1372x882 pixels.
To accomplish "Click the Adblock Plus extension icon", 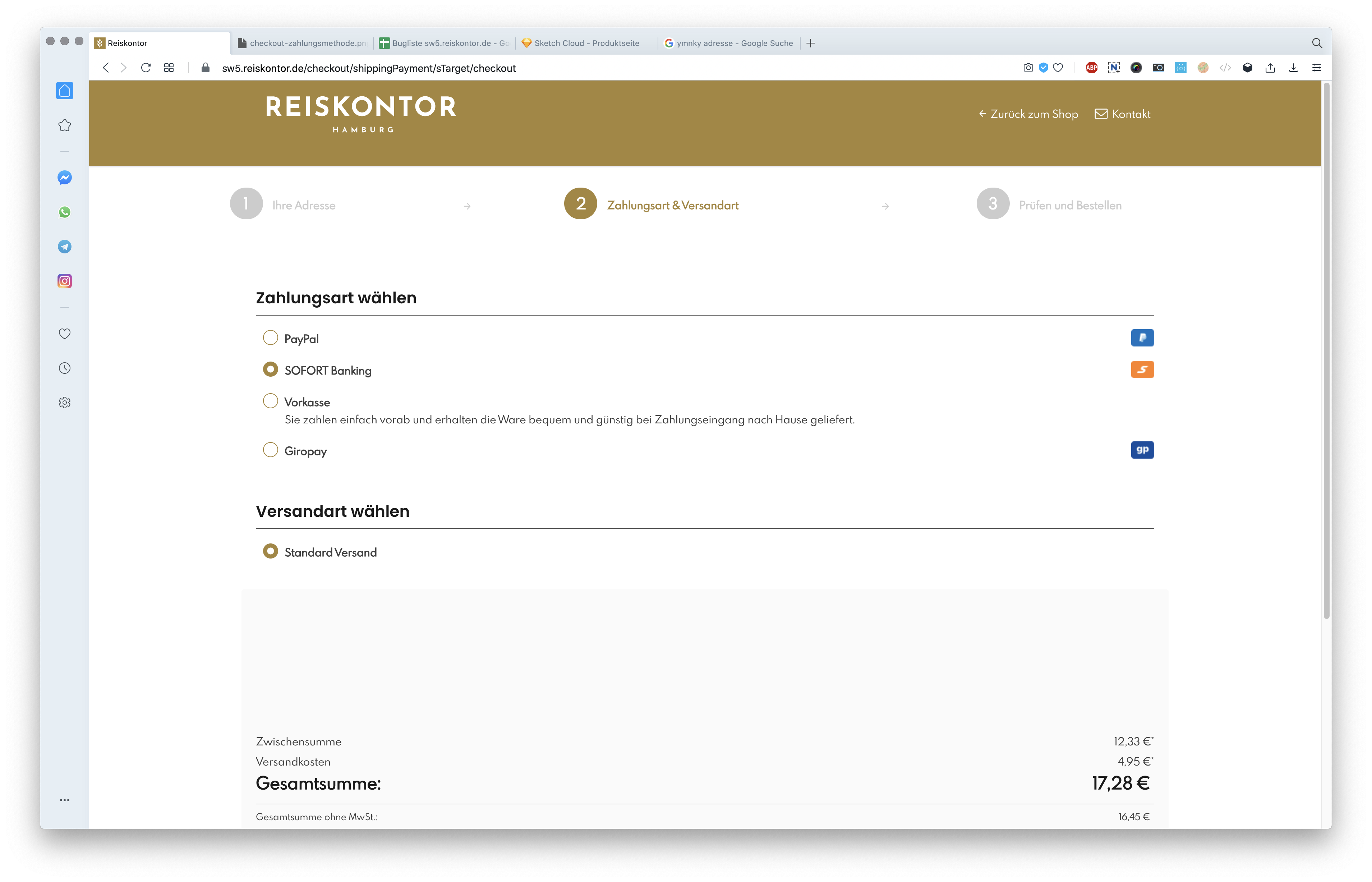I will click(1091, 68).
